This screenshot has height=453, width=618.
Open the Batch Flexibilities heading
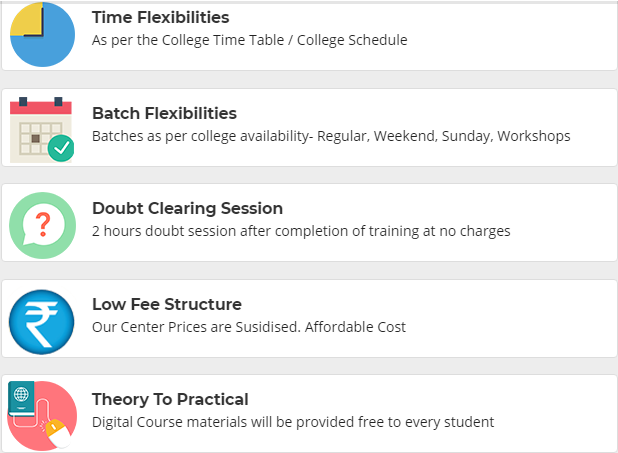(164, 113)
